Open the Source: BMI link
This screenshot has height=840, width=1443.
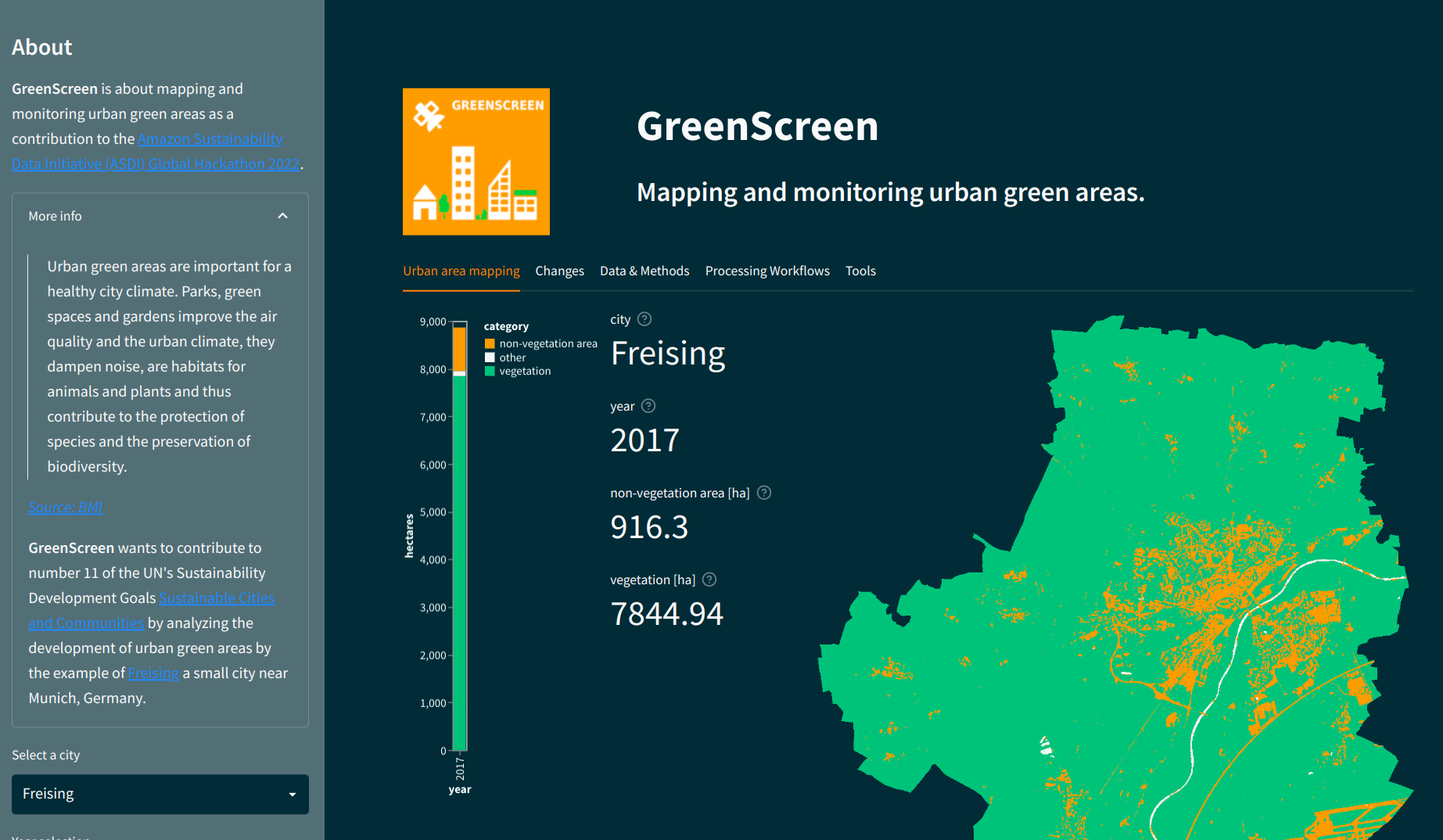coord(65,507)
